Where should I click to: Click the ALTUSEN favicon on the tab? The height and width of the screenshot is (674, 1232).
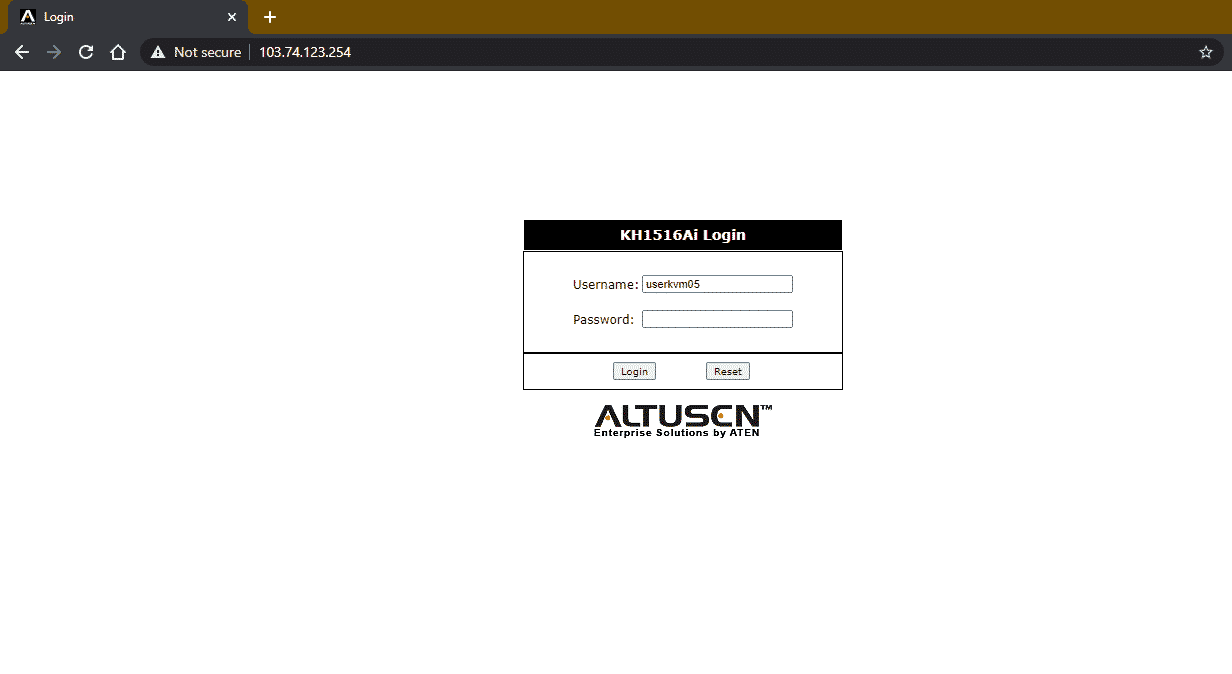click(x=28, y=17)
